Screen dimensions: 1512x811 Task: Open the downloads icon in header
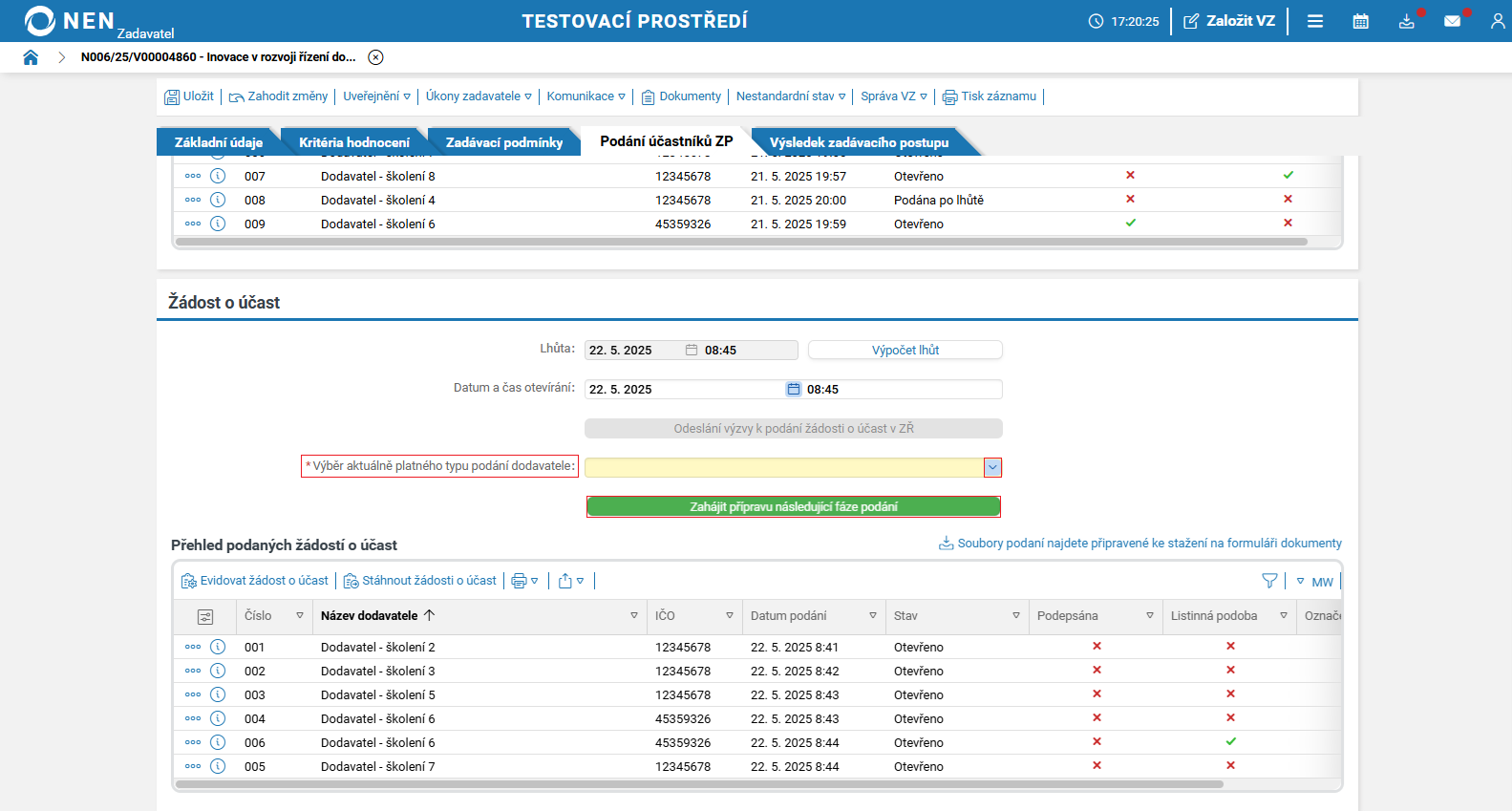pyautogui.click(x=1407, y=21)
